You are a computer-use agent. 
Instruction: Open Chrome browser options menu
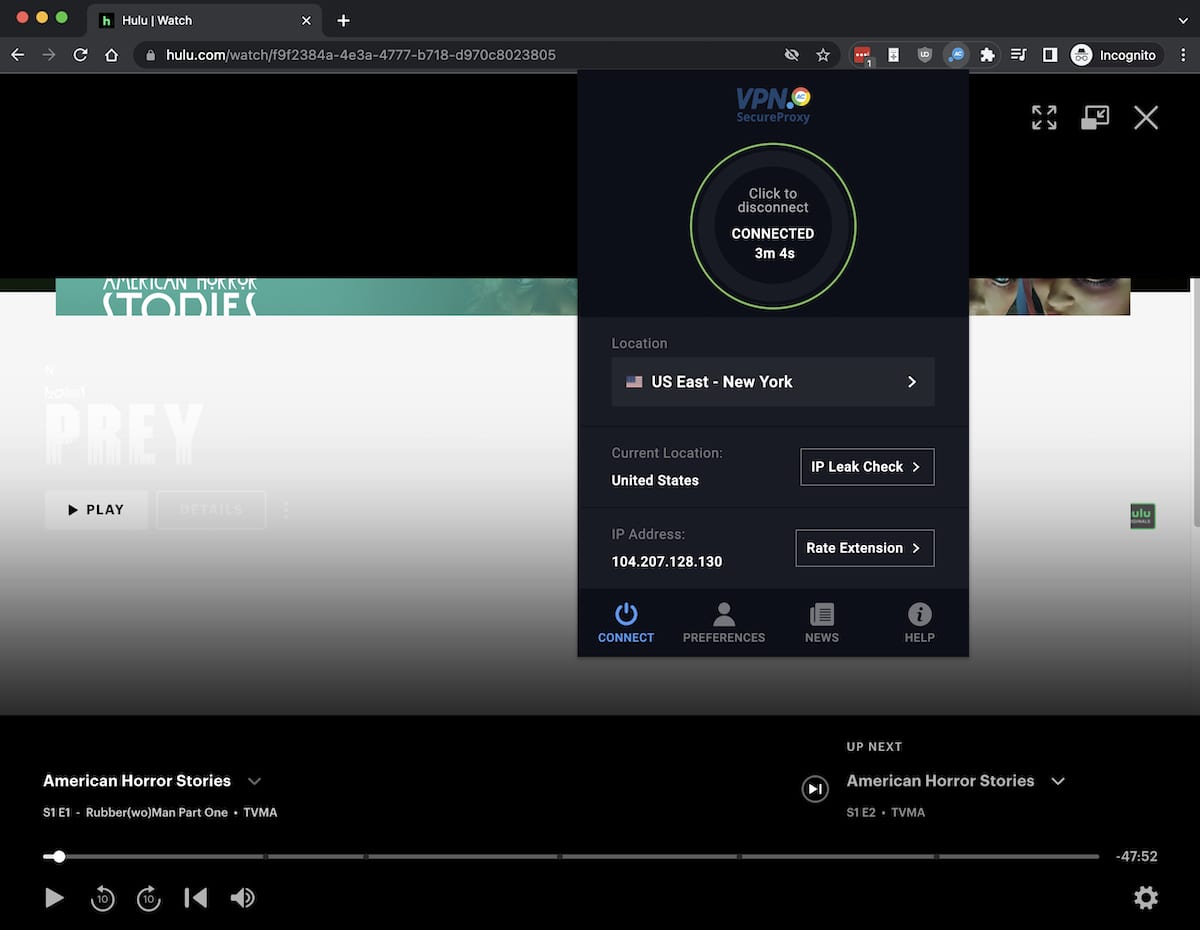click(1183, 55)
